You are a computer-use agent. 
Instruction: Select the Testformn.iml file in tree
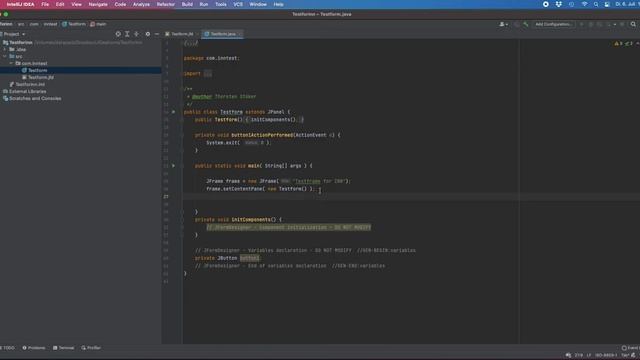[30, 84]
